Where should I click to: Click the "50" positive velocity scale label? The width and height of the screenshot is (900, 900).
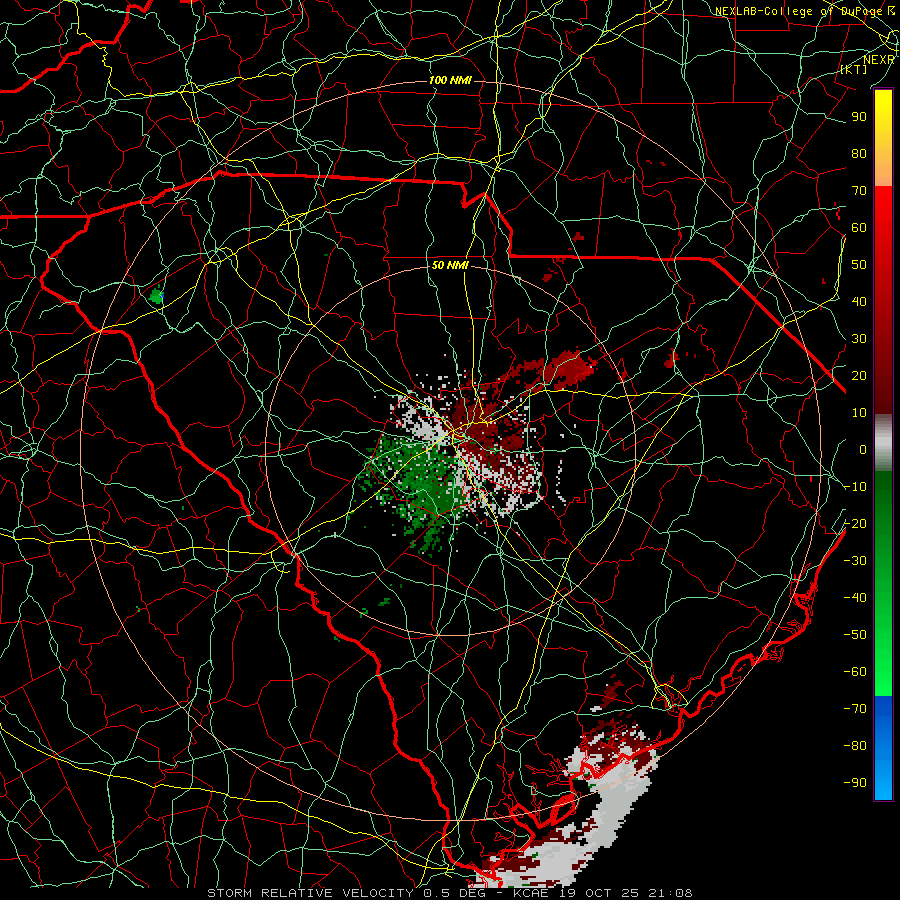859,265
